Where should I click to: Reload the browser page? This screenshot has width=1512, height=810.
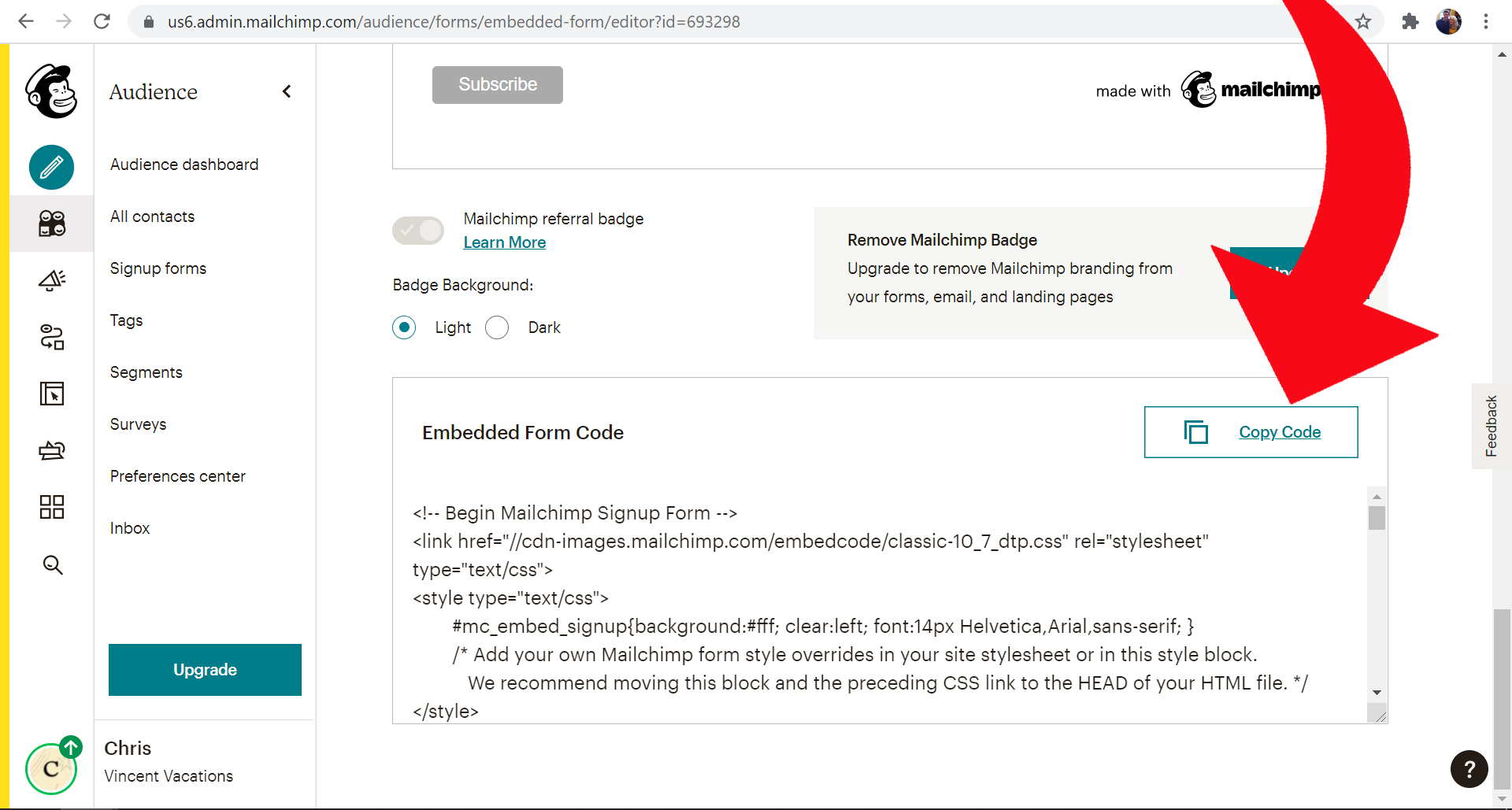[102, 21]
